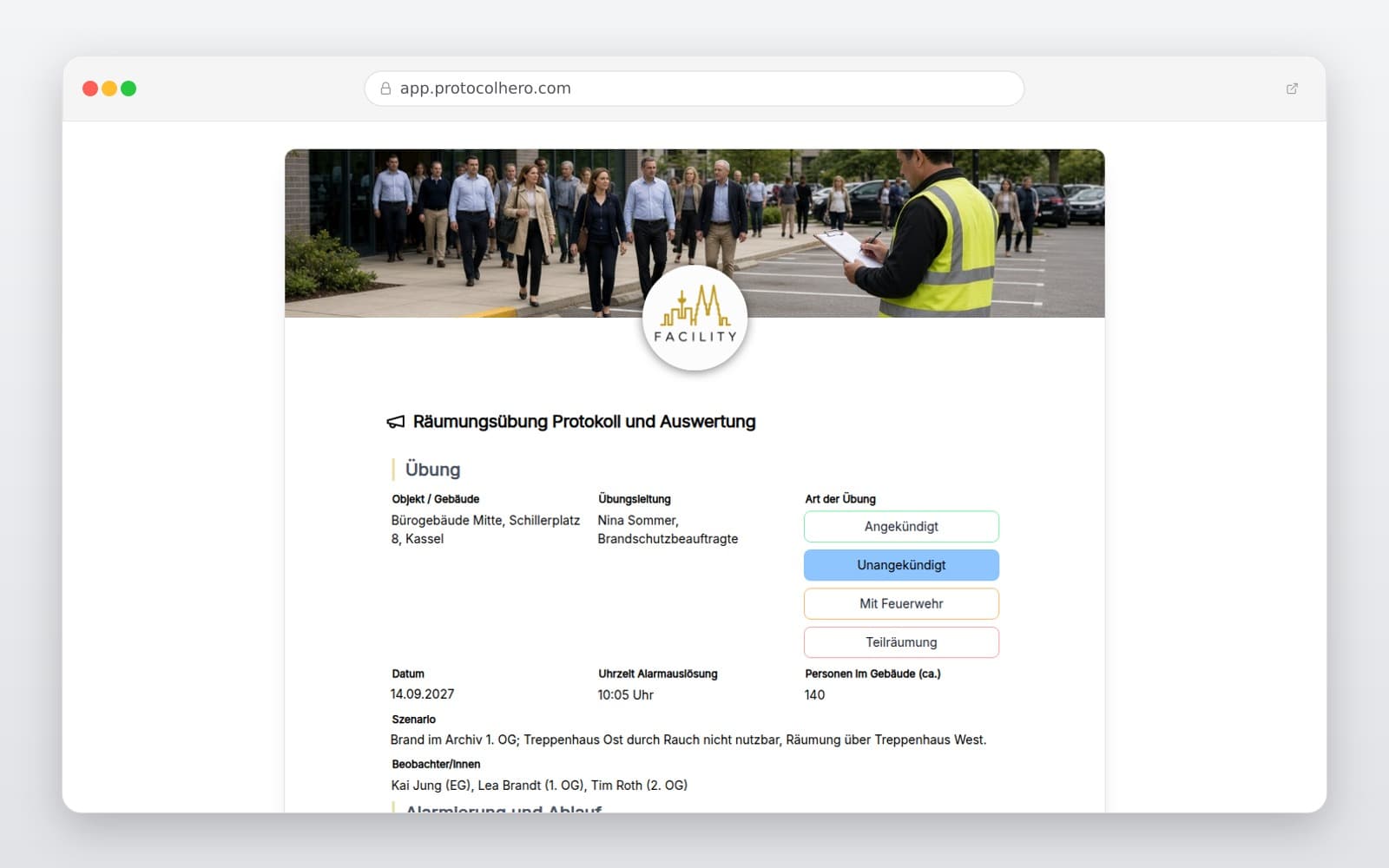Click the Personen im Gebäude label
Image resolution: width=1389 pixels, height=868 pixels.
[x=872, y=674]
